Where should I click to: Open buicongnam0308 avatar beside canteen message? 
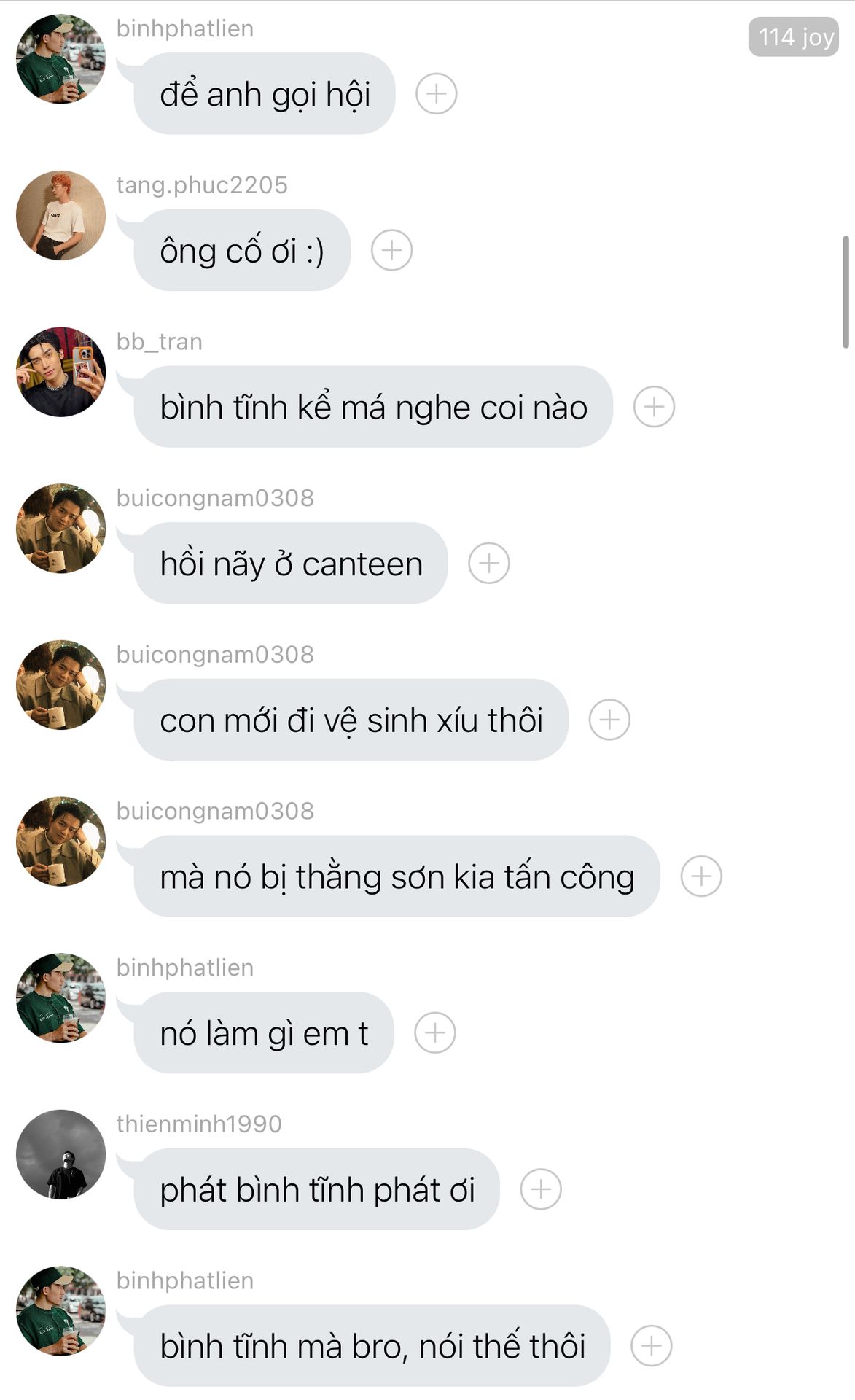click(60, 528)
